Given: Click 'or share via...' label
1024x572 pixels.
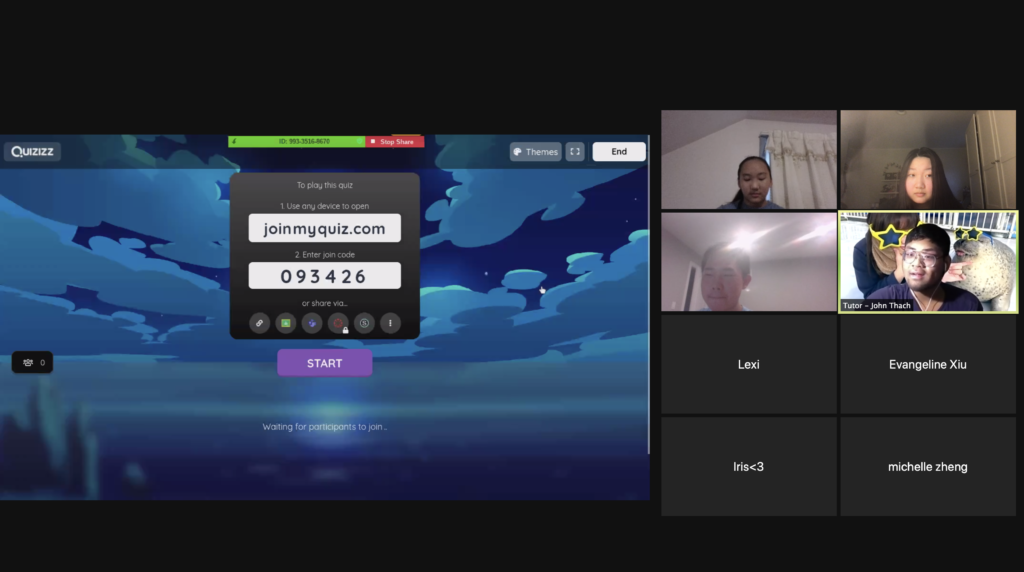Looking at the screenshot, I should (325, 303).
